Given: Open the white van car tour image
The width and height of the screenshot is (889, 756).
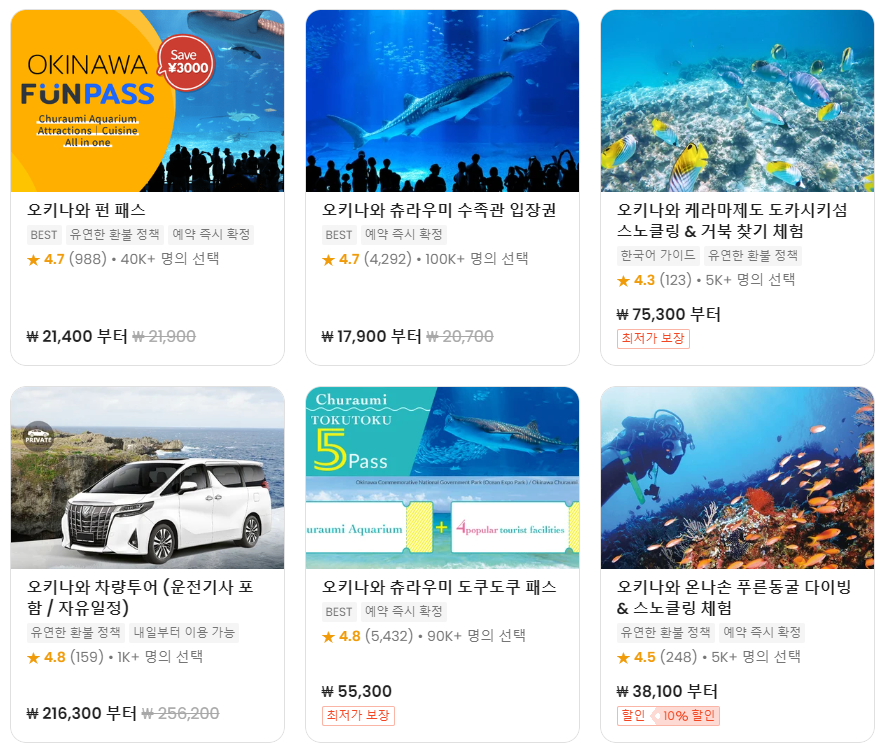Looking at the screenshot, I should 147,478.
